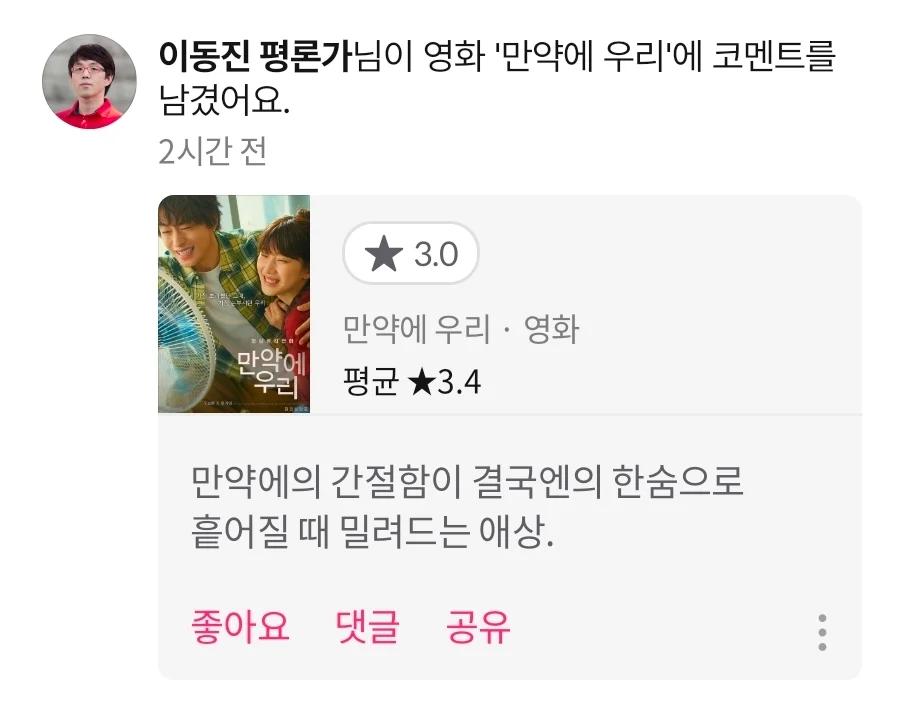Click the 평균 ★3.4 average rating

click(412, 382)
